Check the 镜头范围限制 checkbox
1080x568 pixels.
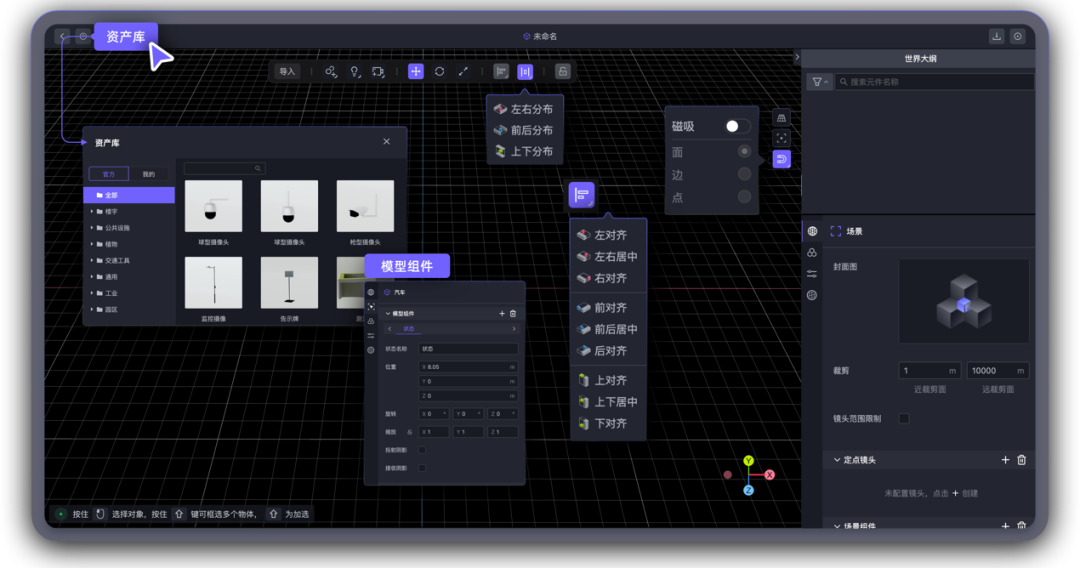pos(904,419)
